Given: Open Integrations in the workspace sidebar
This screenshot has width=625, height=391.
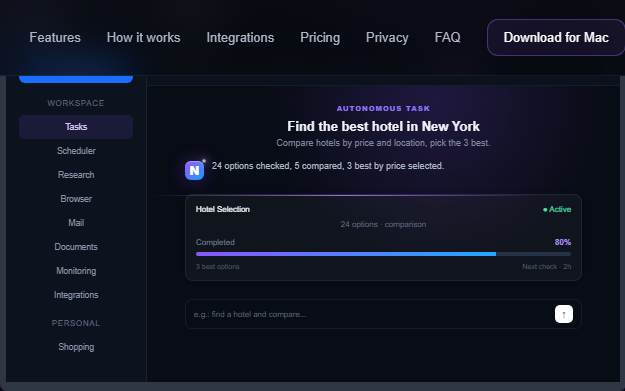Looking at the screenshot, I should [76, 295].
